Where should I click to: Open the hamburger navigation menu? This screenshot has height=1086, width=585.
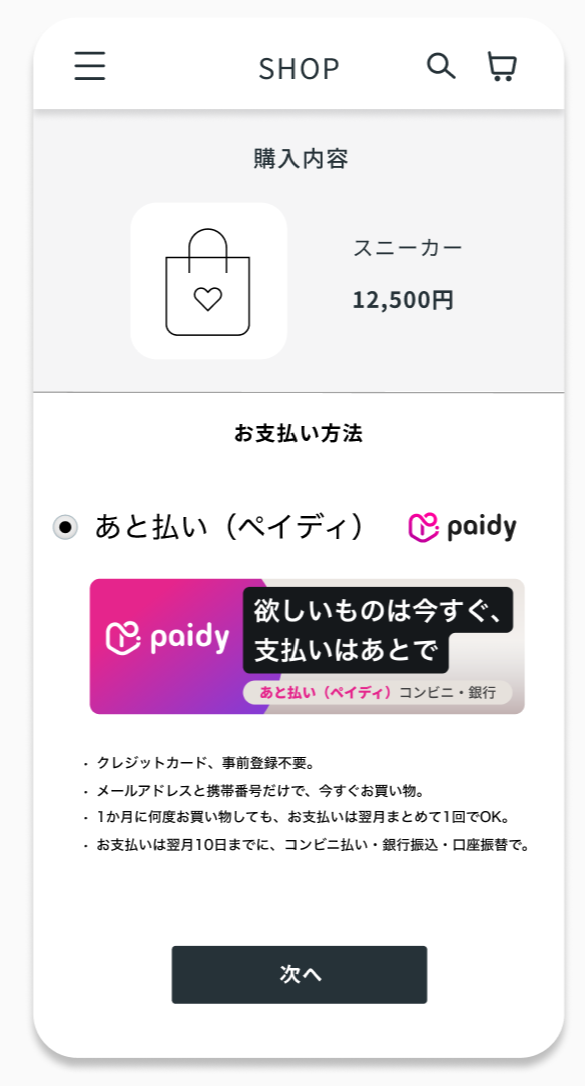(89, 66)
